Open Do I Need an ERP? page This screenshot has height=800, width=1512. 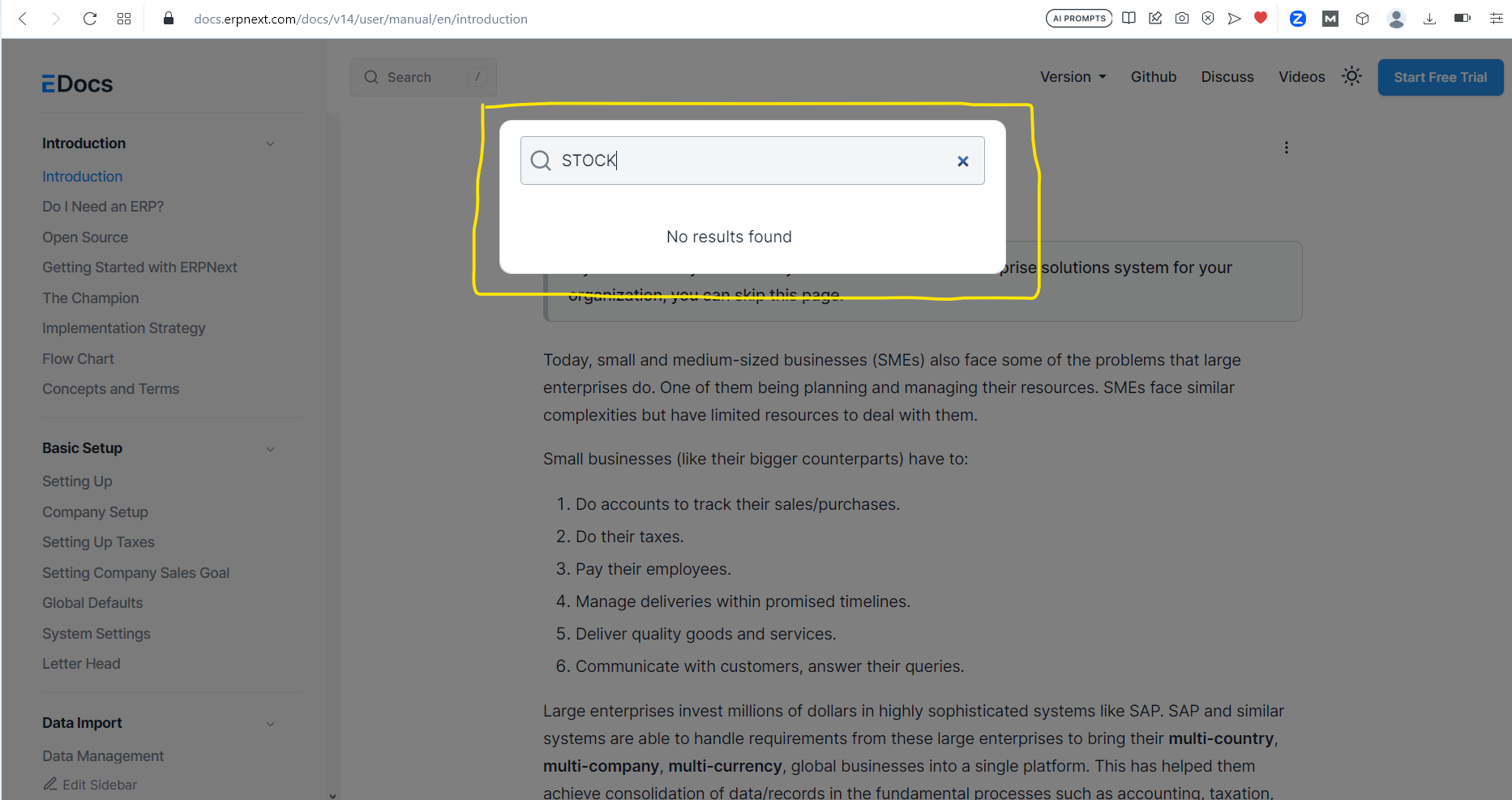tap(103, 207)
